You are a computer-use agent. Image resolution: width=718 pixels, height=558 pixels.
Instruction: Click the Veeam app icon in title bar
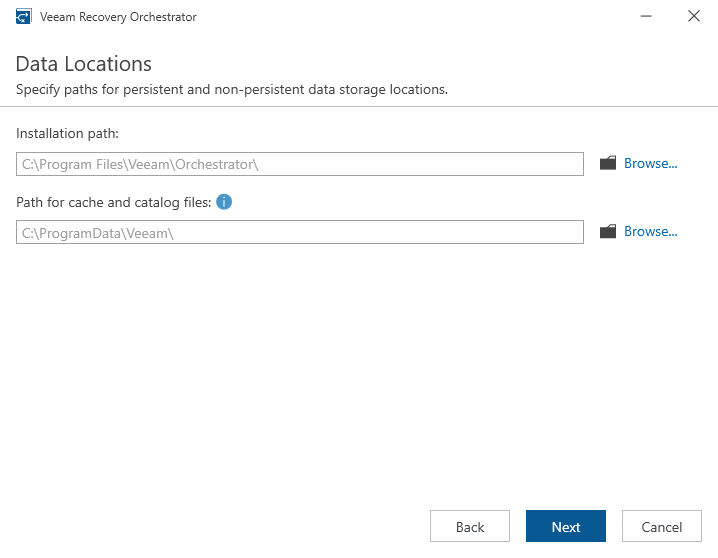[24, 16]
